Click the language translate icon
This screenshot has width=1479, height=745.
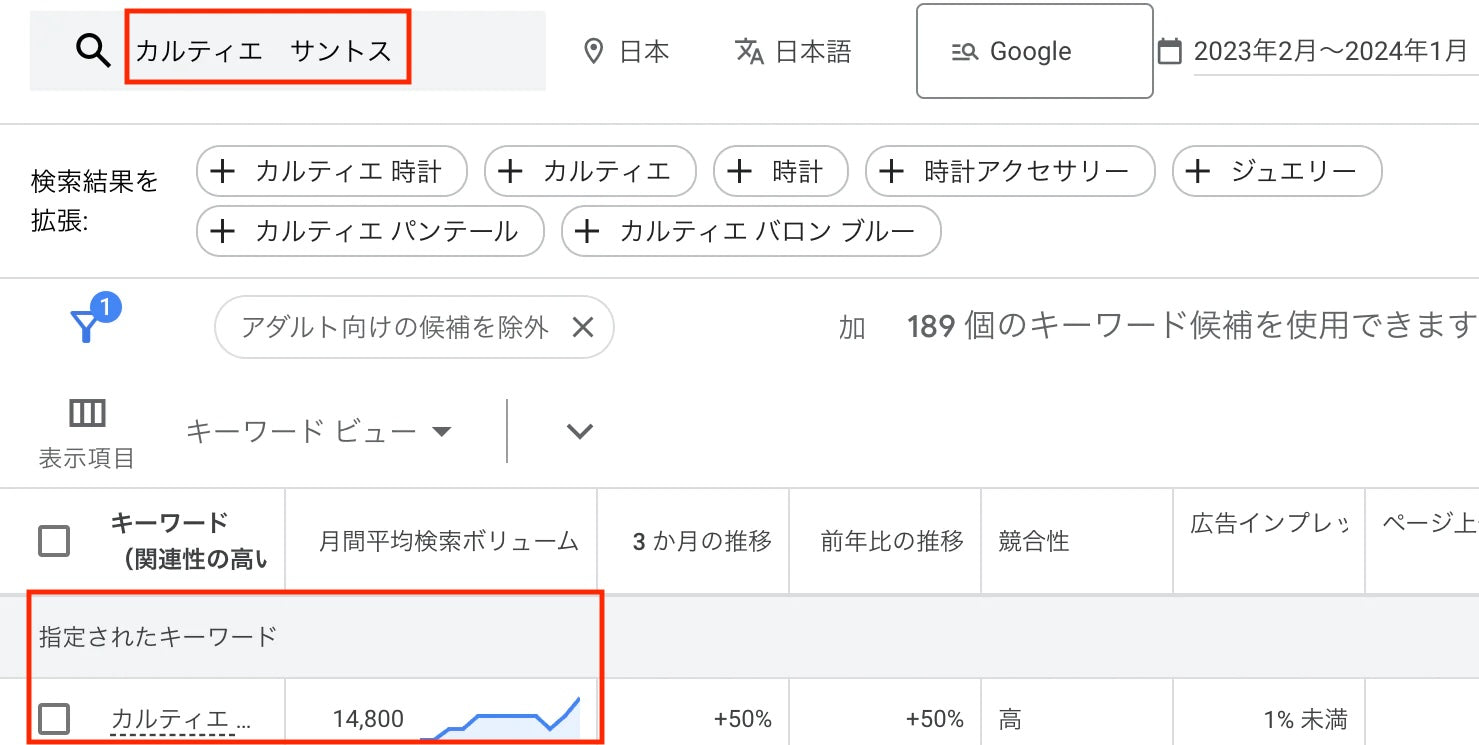[x=749, y=51]
